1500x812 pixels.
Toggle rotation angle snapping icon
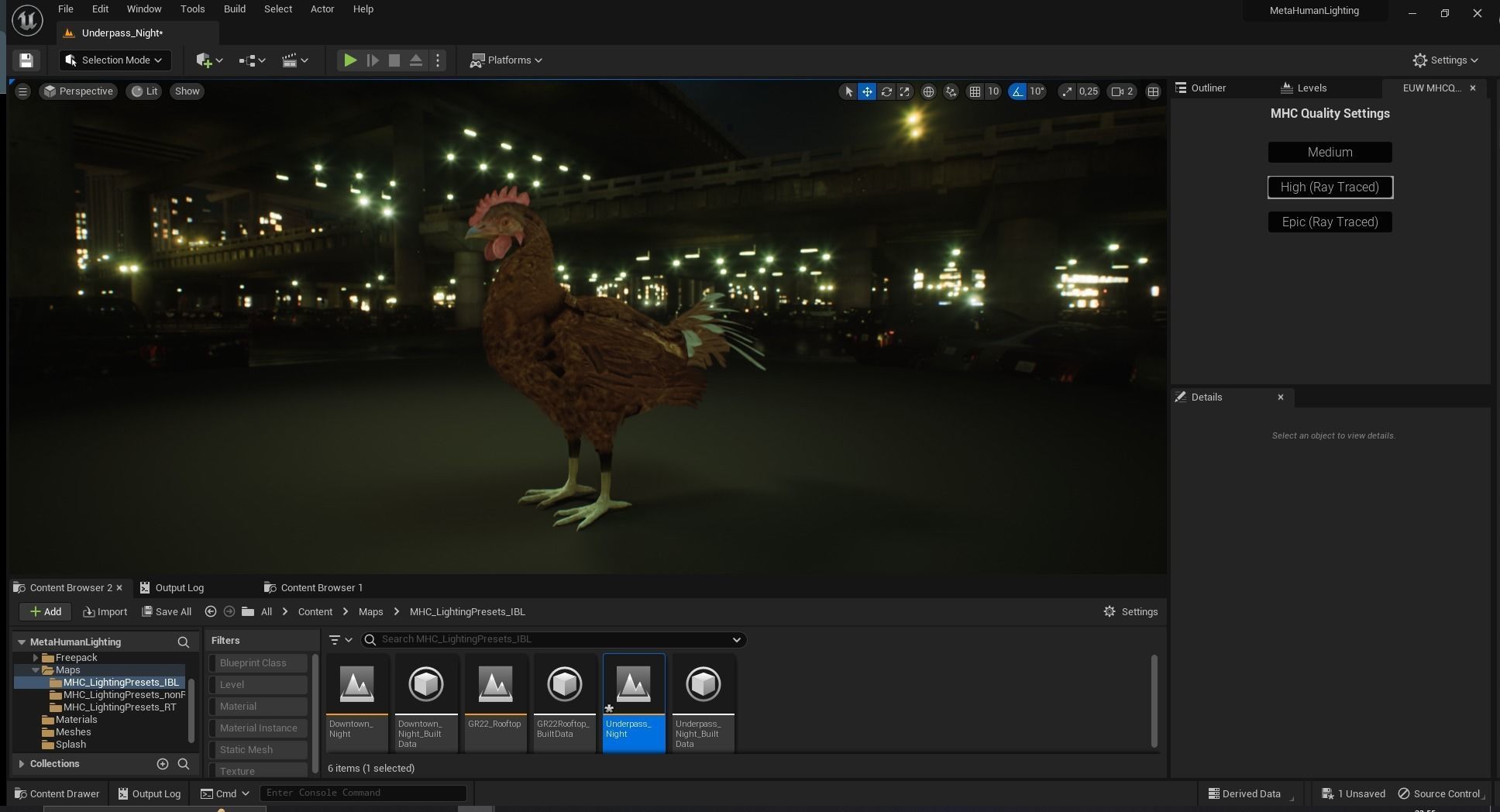click(x=1017, y=91)
